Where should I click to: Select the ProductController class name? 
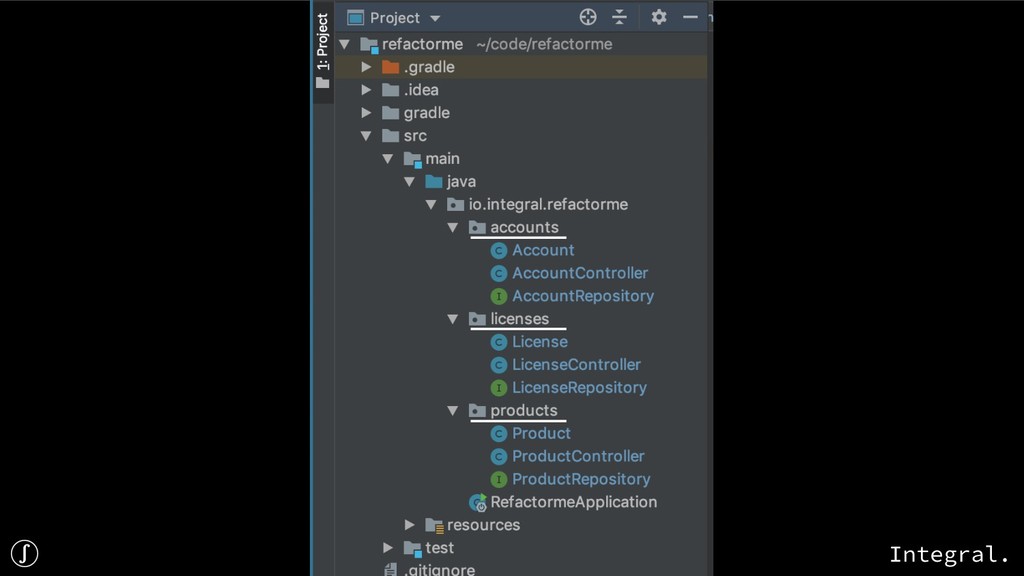tap(578, 456)
